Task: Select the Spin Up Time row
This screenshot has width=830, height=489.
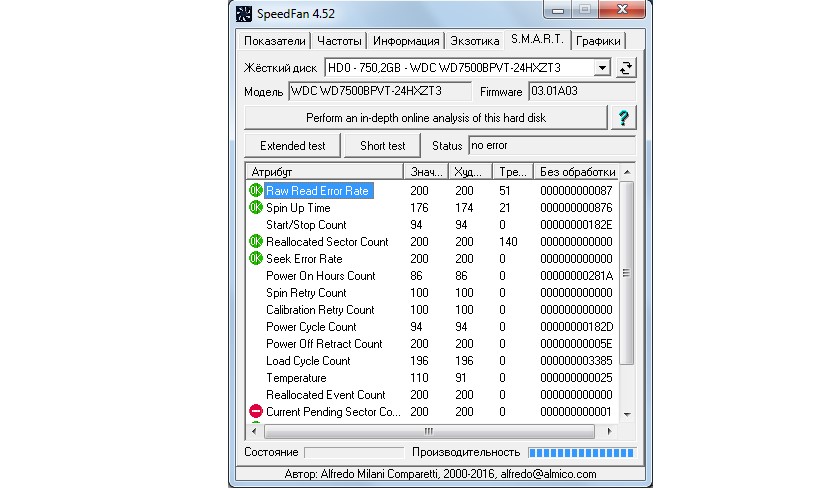Action: pyautogui.click(x=432, y=207)
